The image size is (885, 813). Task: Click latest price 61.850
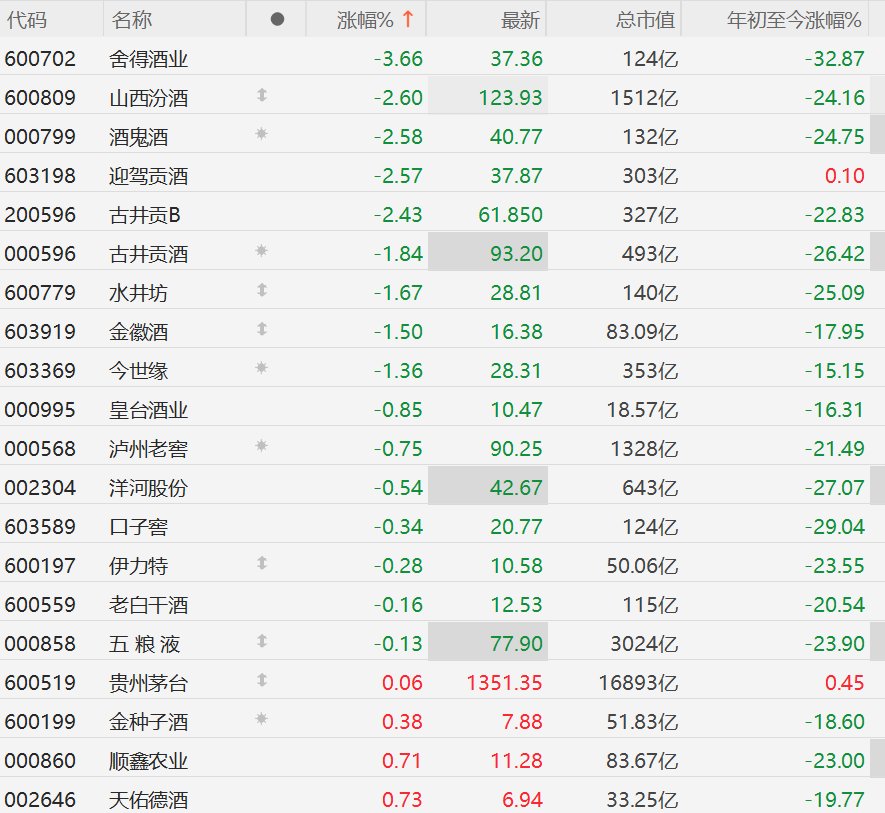tap(511, 215)
